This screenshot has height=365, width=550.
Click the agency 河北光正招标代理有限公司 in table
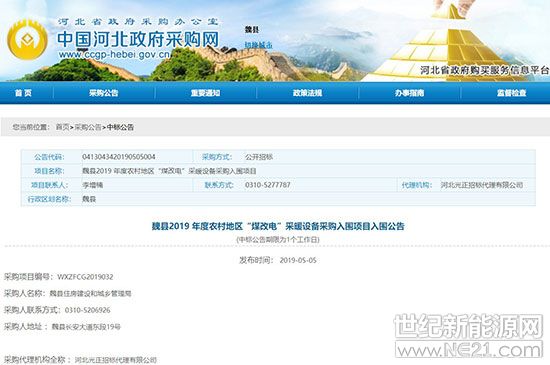click(482, 185)
